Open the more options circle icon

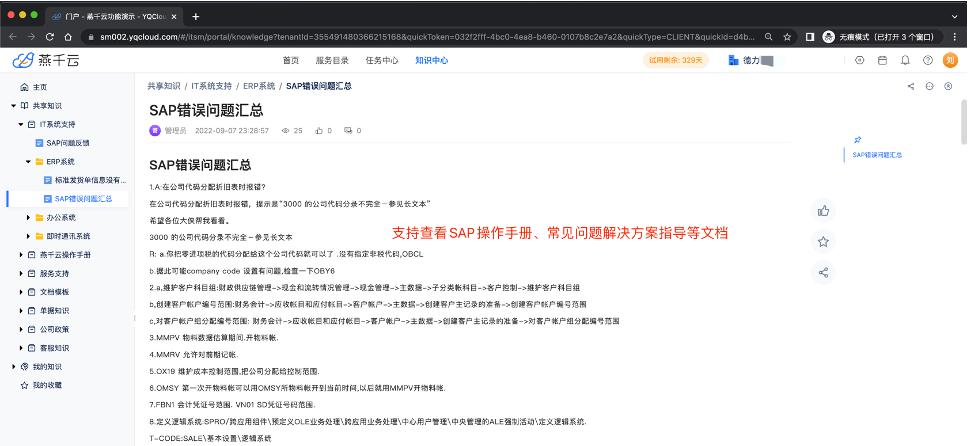(929, 86)
